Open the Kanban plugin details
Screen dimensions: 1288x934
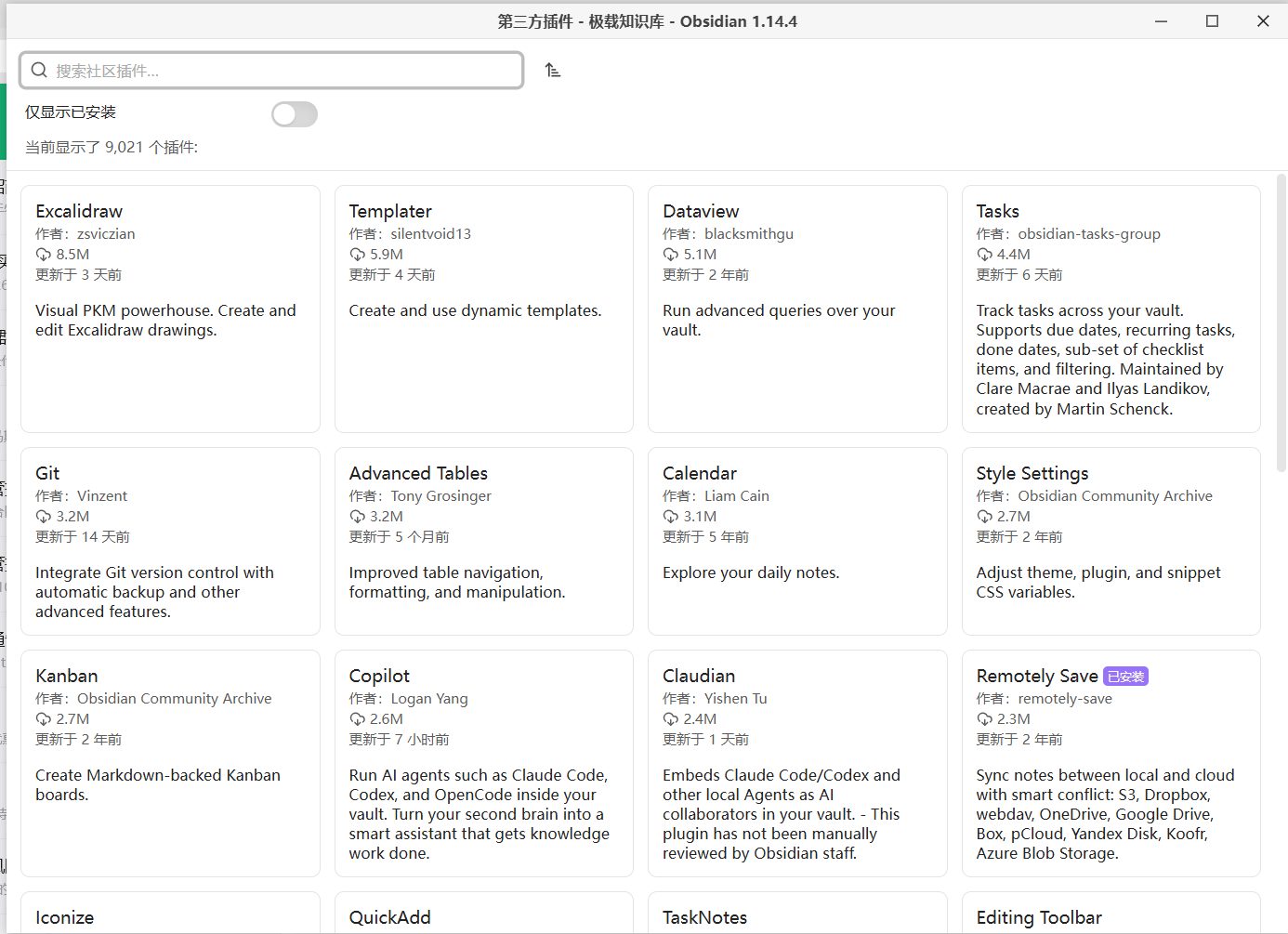(170, 763)
